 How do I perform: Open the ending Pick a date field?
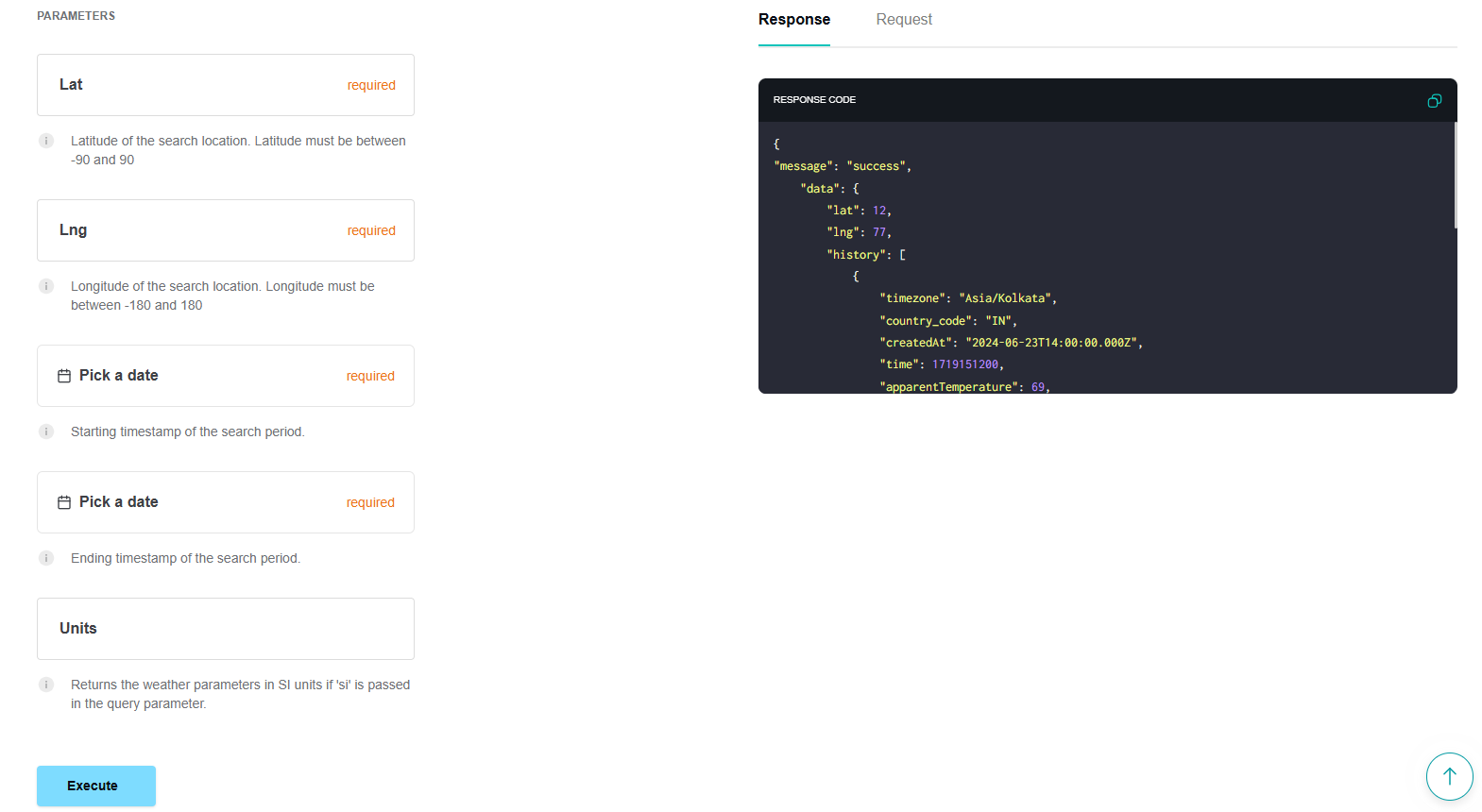(x=226, y=502)
